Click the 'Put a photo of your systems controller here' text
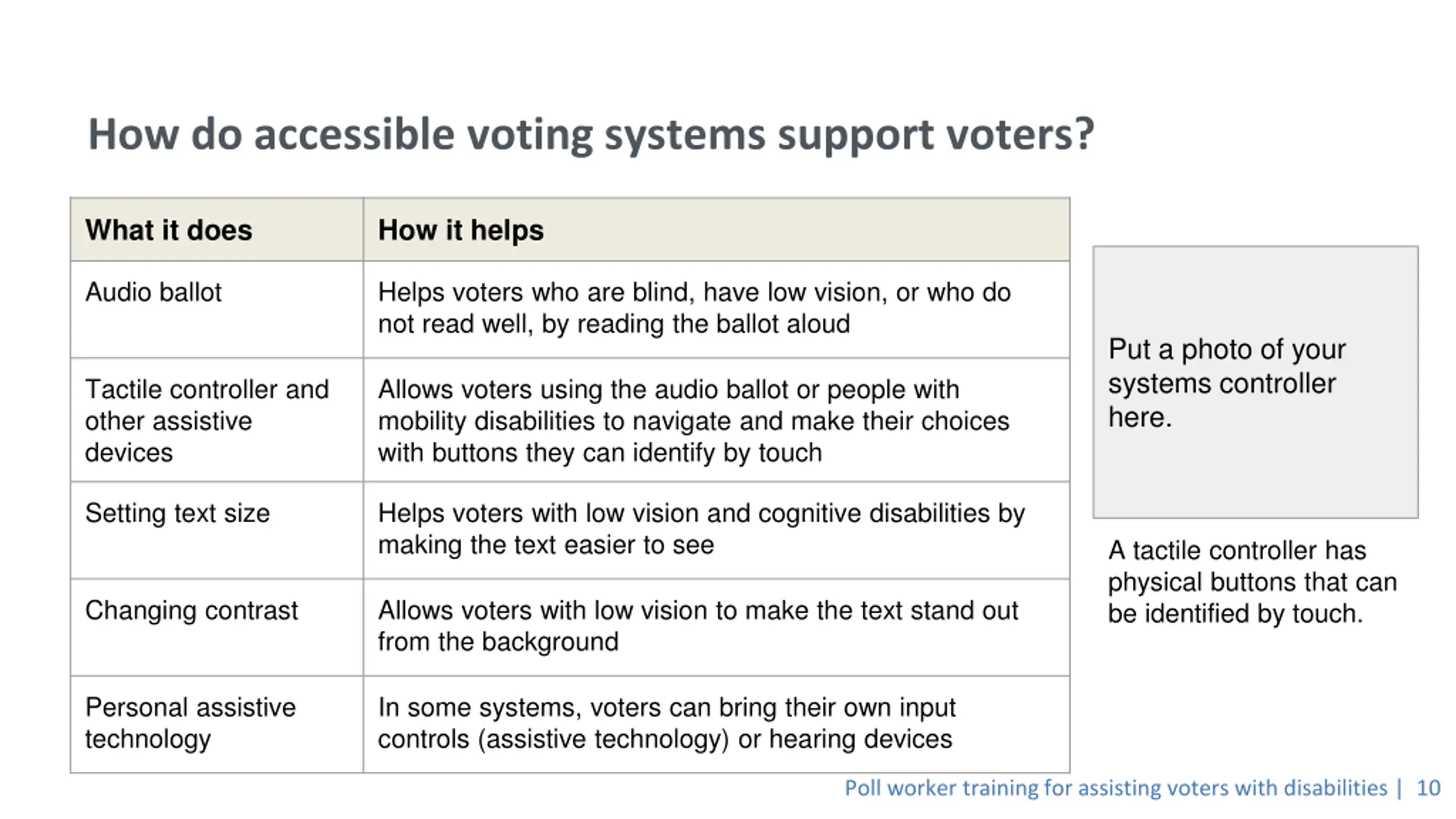Image resolution: width=1456 pixels, height=819 pixels. pos(1227,383)
